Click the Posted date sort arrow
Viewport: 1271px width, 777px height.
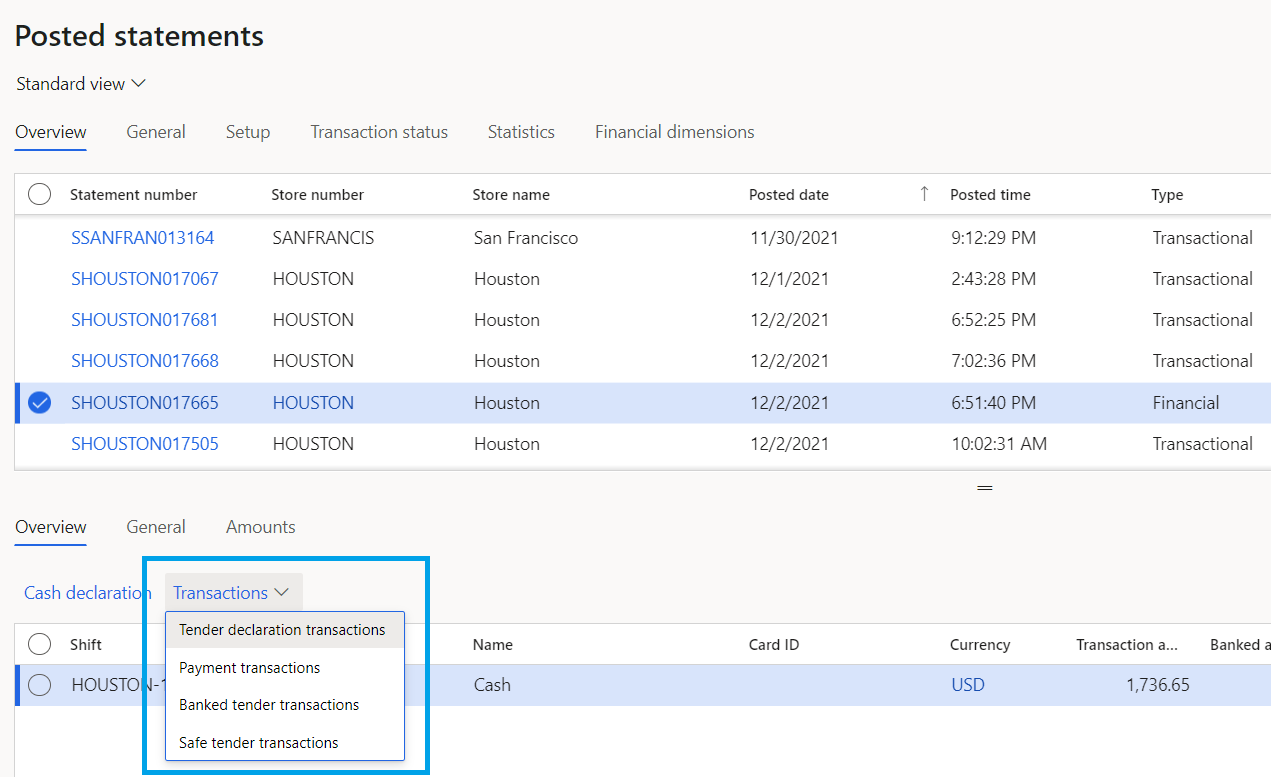[x=924, y=194]
